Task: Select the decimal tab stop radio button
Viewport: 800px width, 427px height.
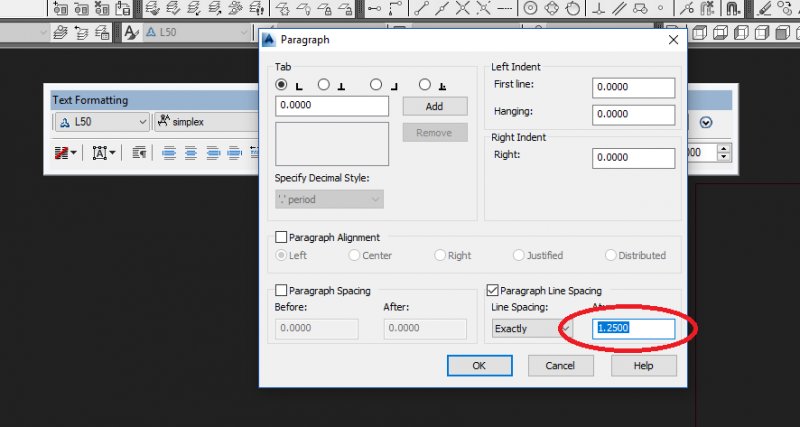Action: tap(425, 85)
